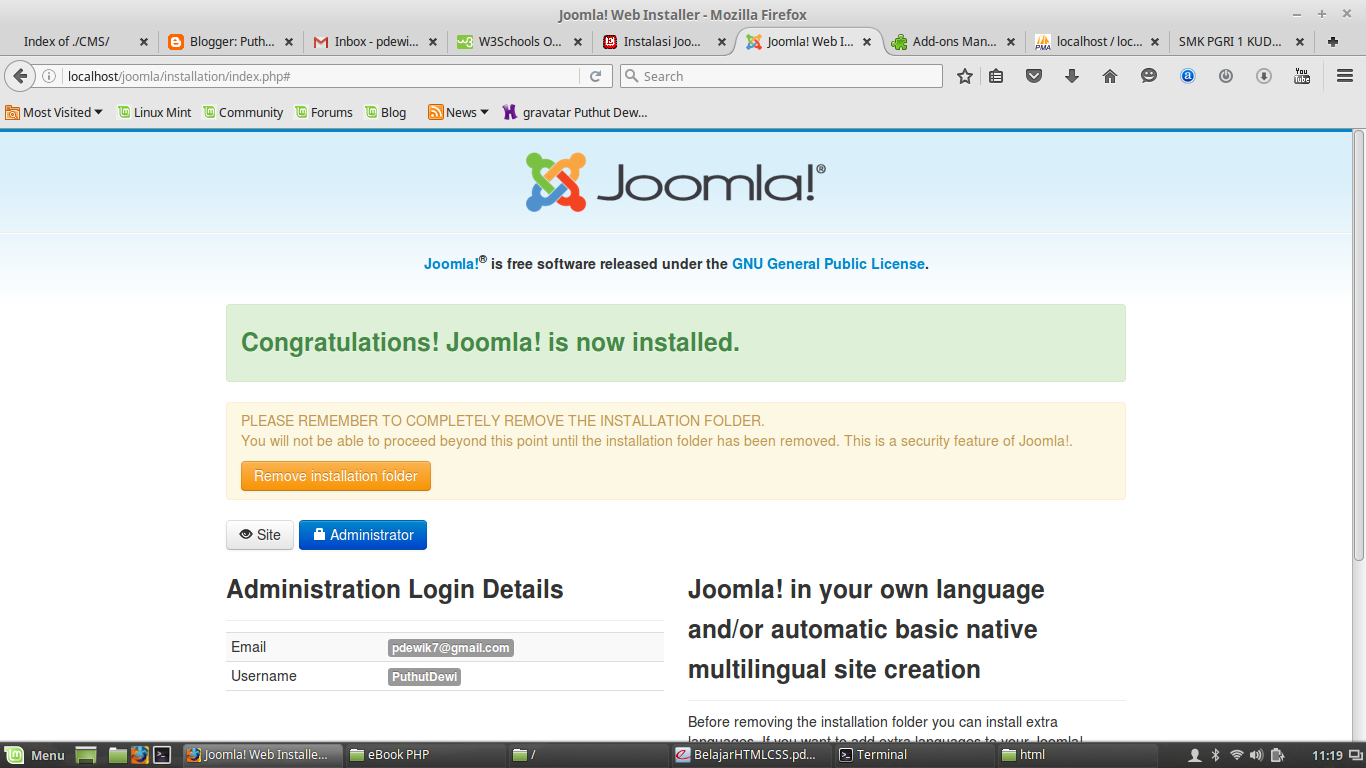Open the user applet in system tray
Image resolution: width=1366 pixels, height=768 pixels.
1194,755
